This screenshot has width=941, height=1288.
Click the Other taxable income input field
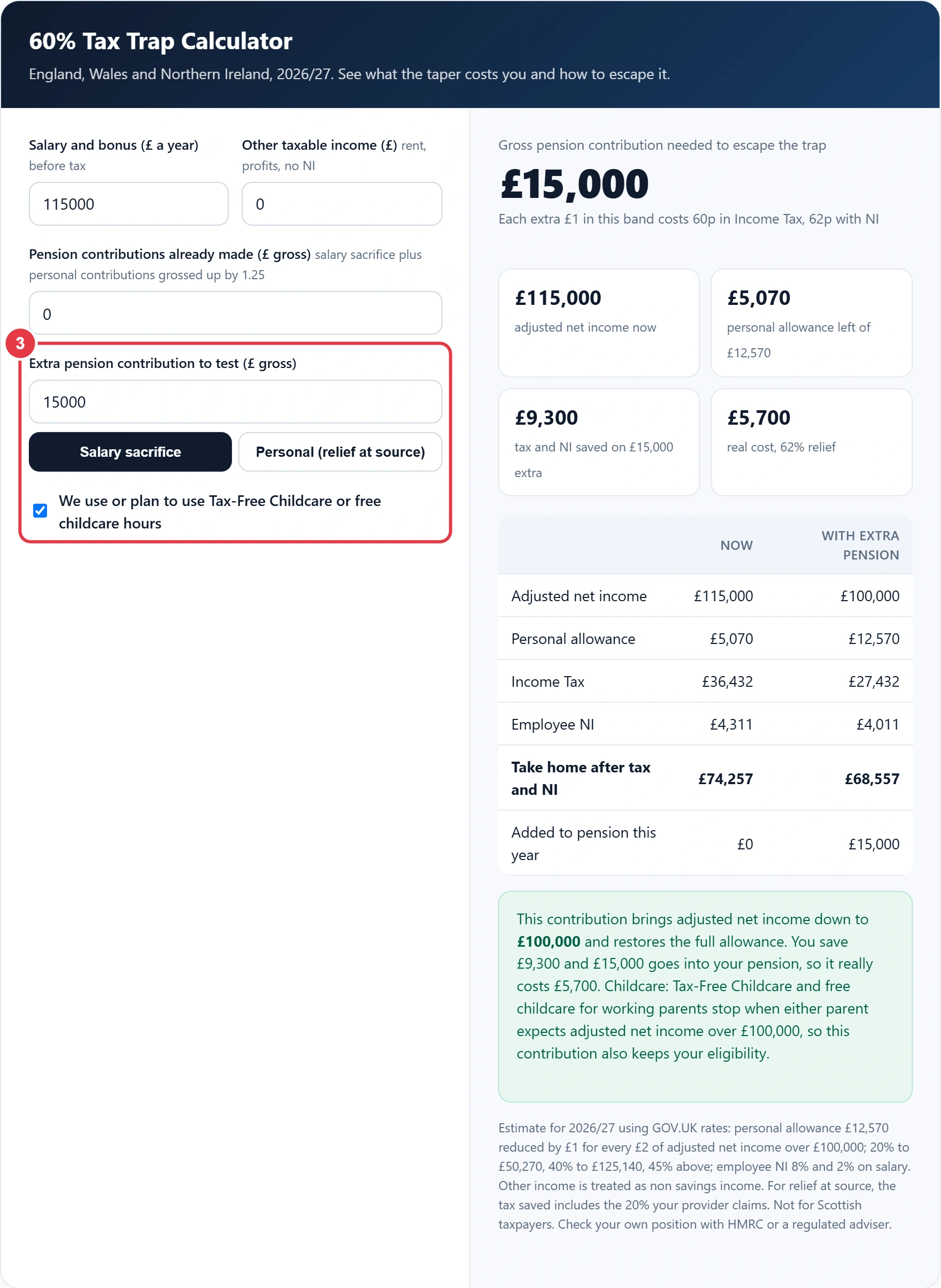point(342,204)
